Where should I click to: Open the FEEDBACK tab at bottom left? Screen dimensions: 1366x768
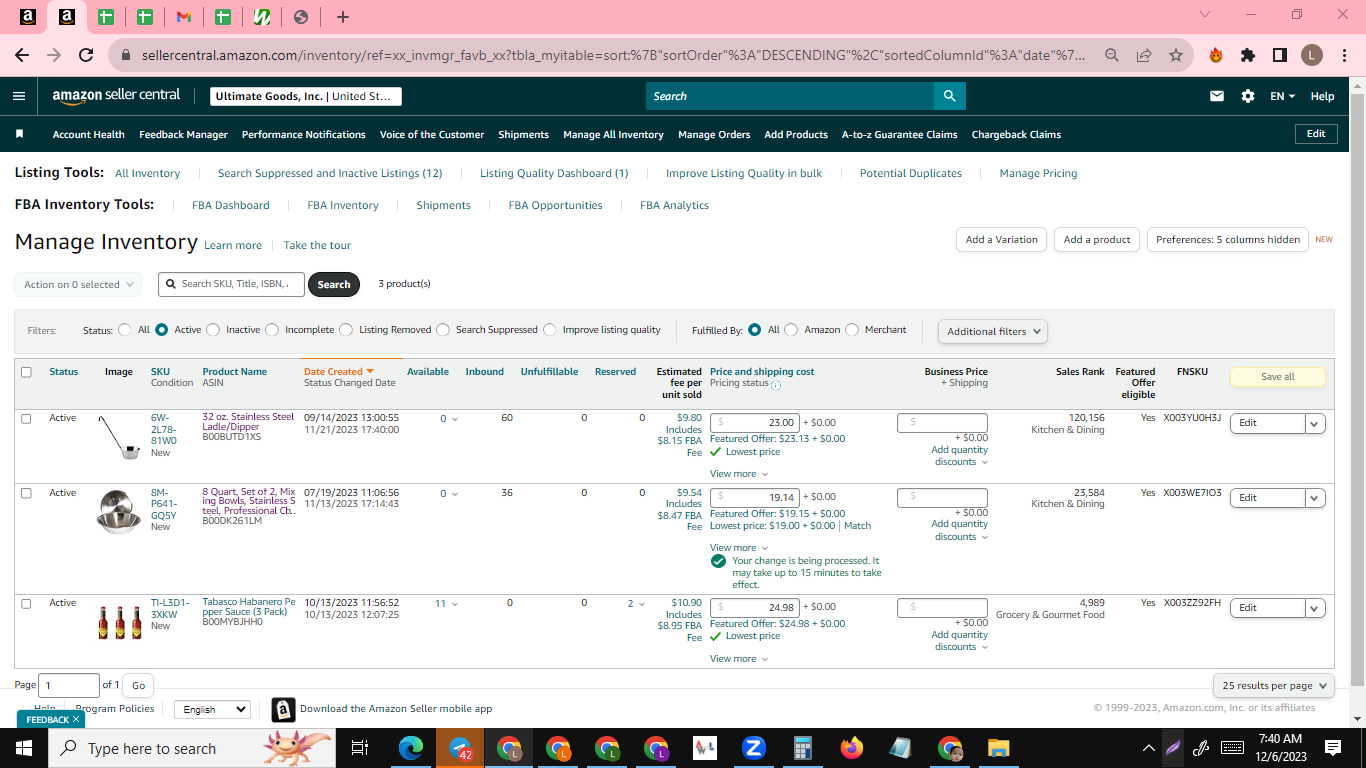tap(52, 719)
